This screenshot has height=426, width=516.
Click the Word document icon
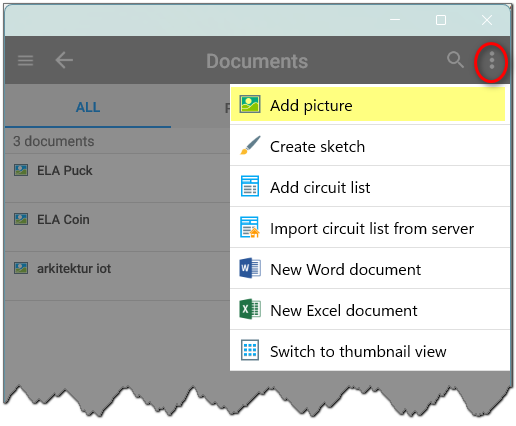pyautogui.click(x=250, y=268)
